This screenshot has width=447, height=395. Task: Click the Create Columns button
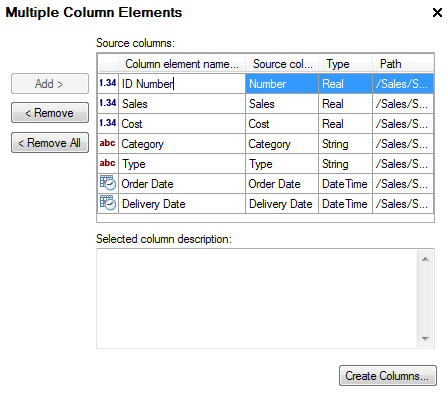[x=388, y=376]
